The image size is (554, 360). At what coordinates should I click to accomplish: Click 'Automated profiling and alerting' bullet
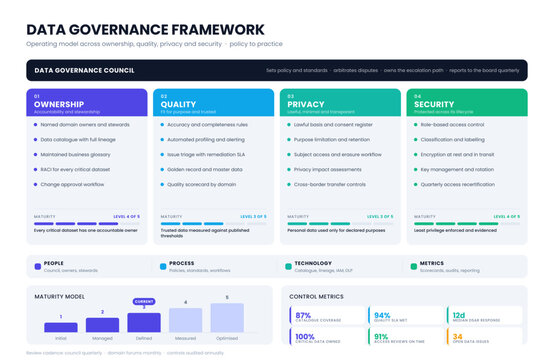tap(206, 140)
